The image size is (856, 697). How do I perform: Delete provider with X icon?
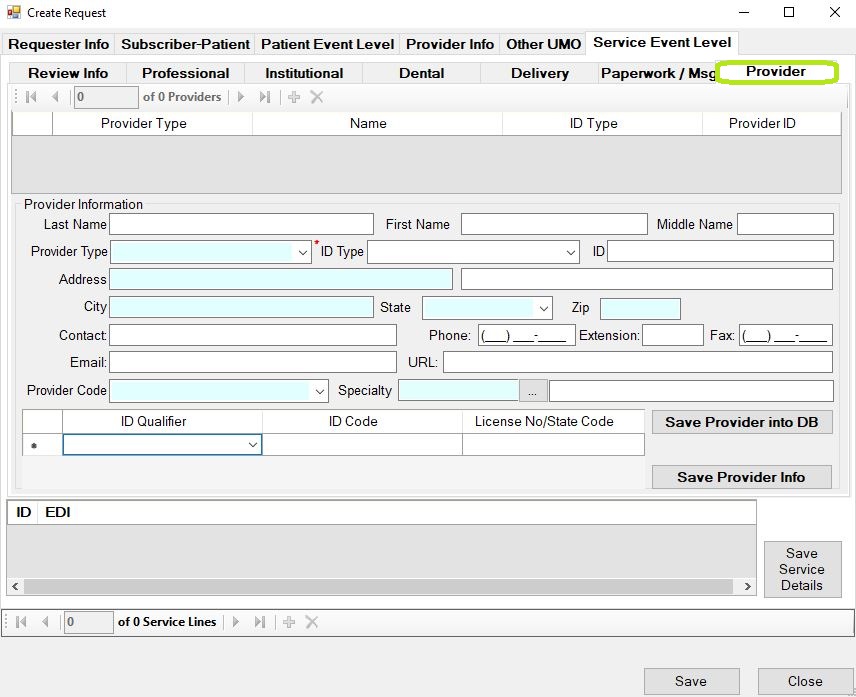[x=317, y=97]
